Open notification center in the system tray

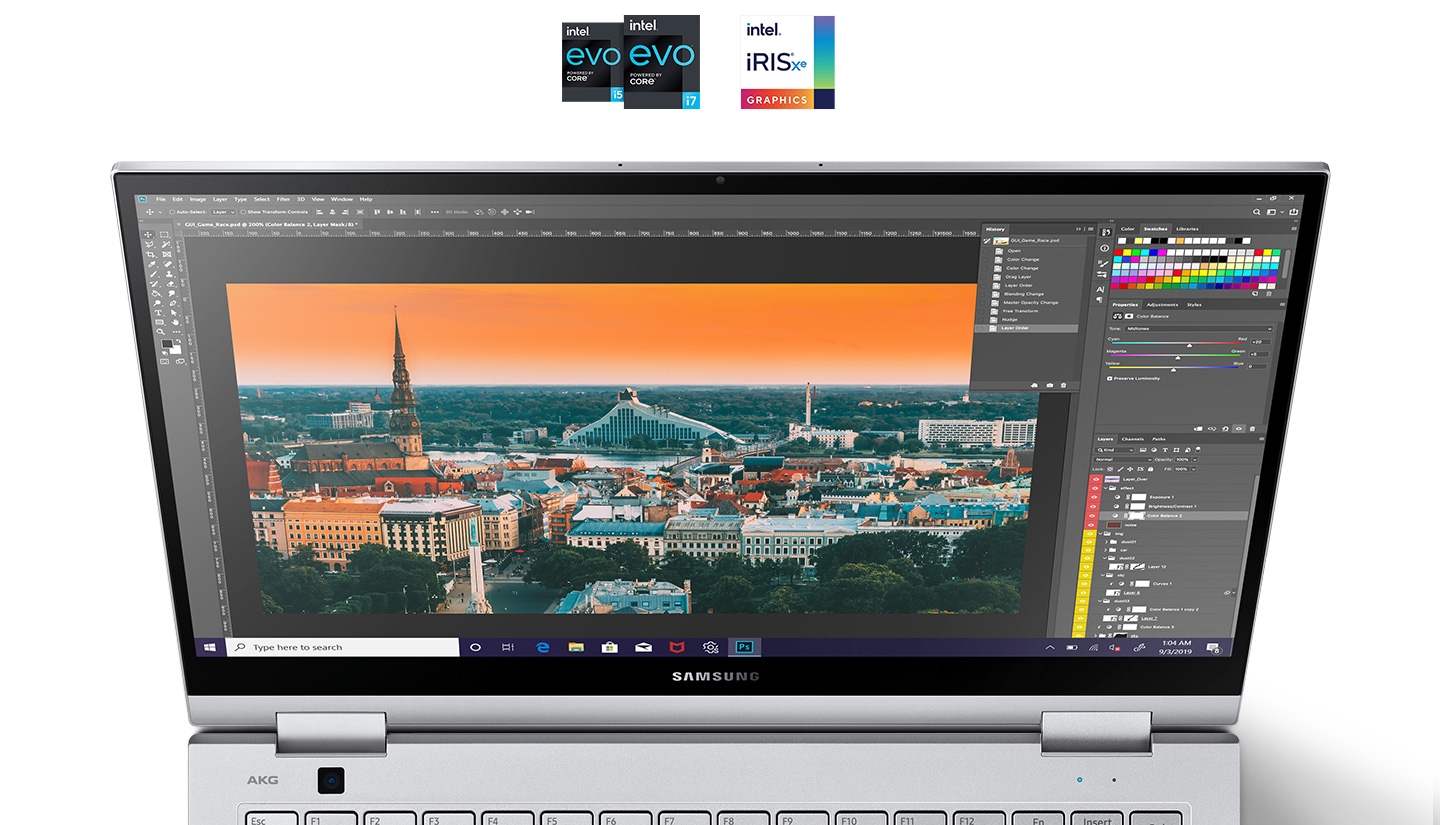click(x=1213, y=648)
